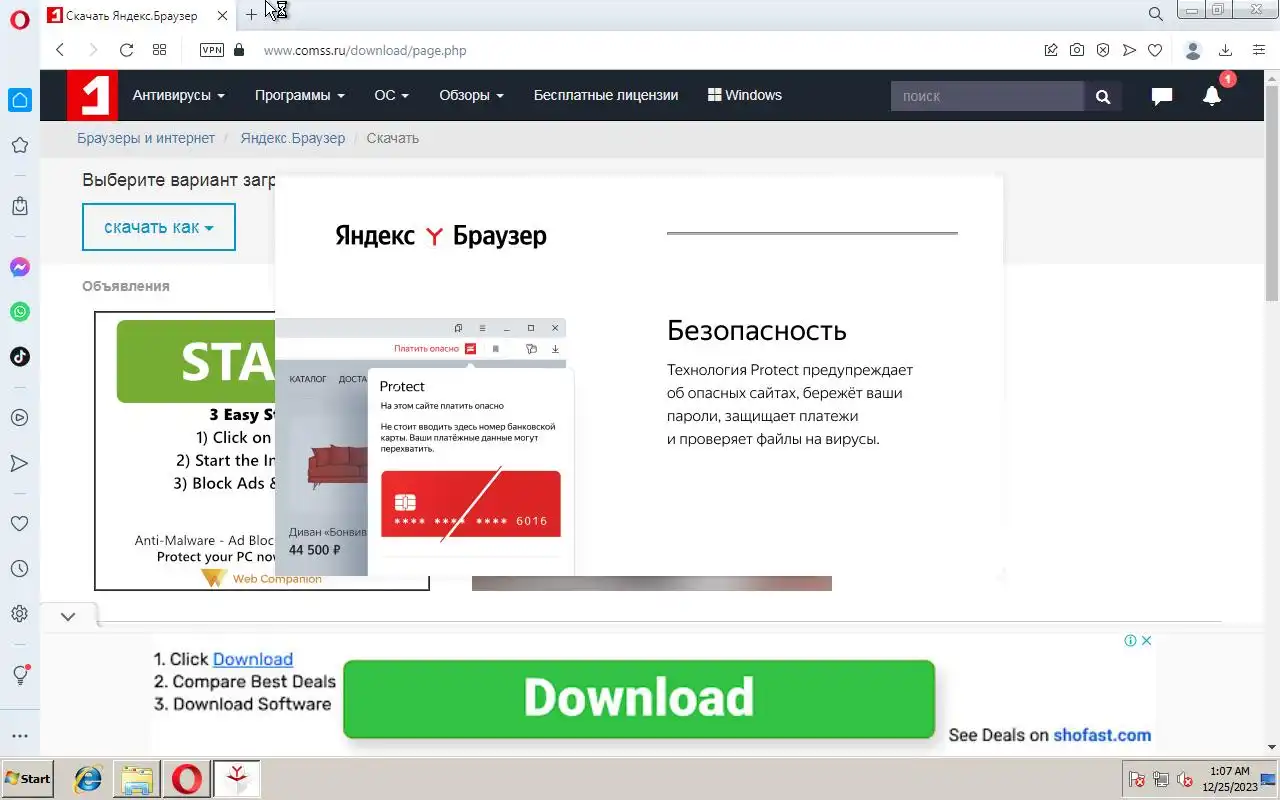Click the green Download ad button
This screenshot has height=800, width=1280.
(639, 699)
